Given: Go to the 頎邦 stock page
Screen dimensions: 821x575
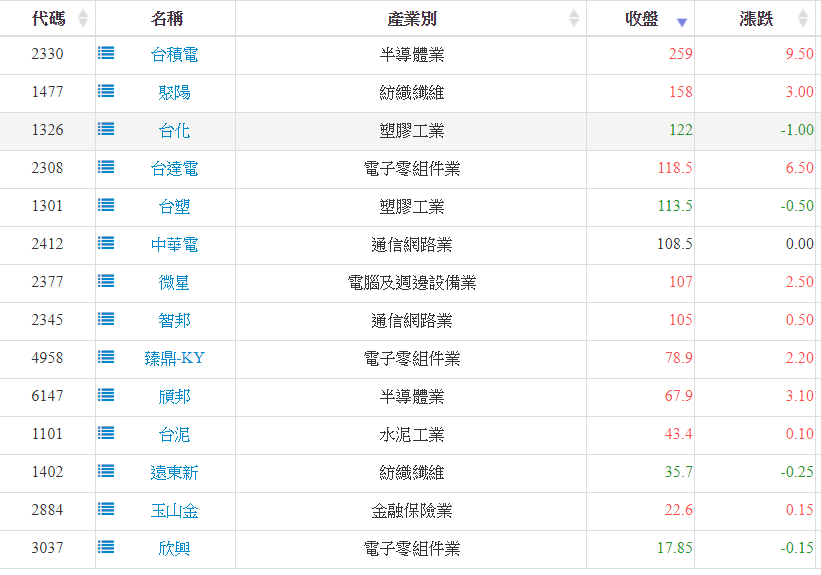Looking at the screenshot, I should pos(174,397).
